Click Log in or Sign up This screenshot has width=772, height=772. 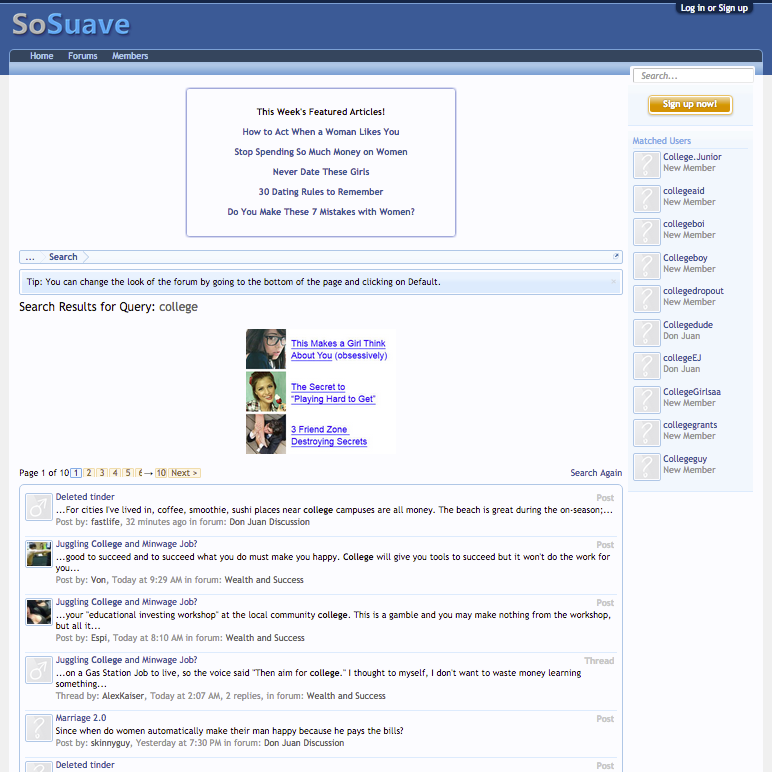coord(714,8)
